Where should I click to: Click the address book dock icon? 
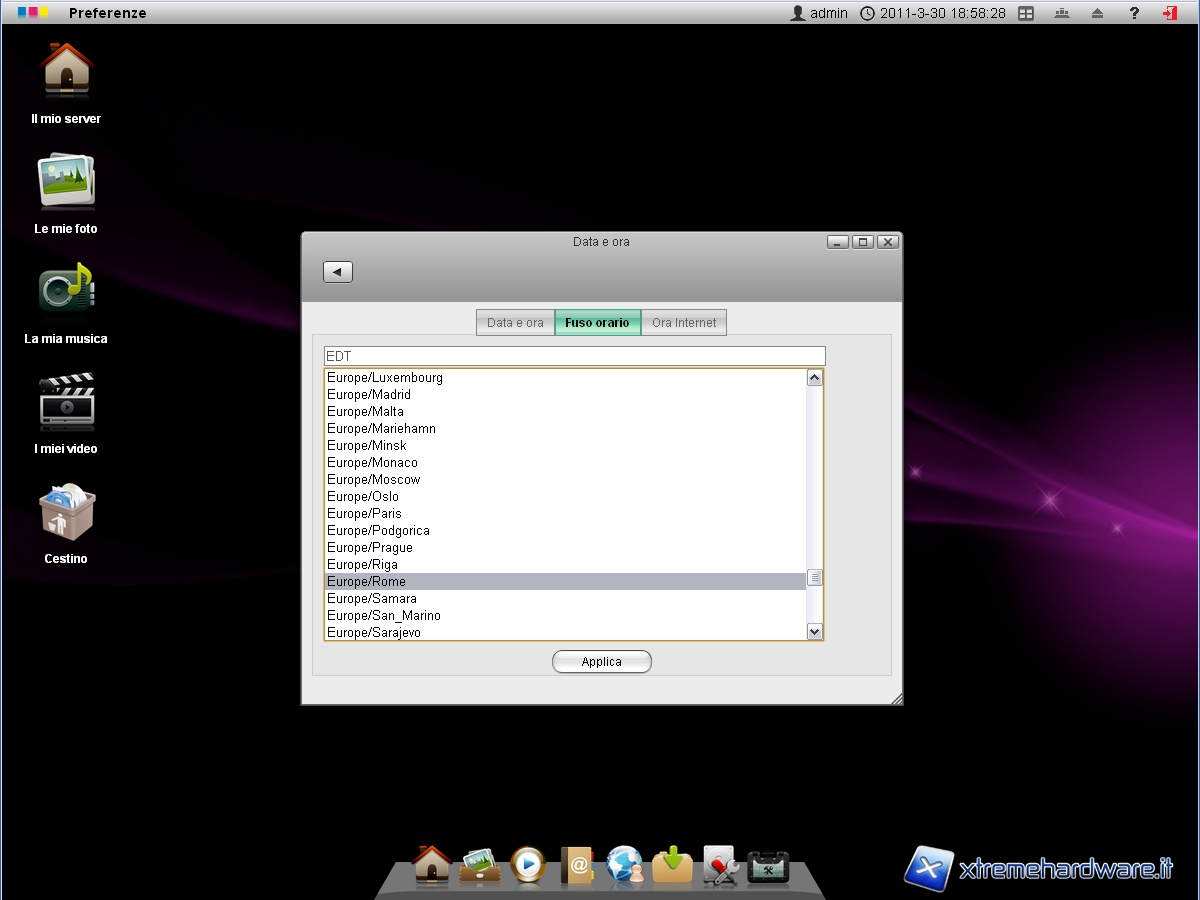pos(577,864)
